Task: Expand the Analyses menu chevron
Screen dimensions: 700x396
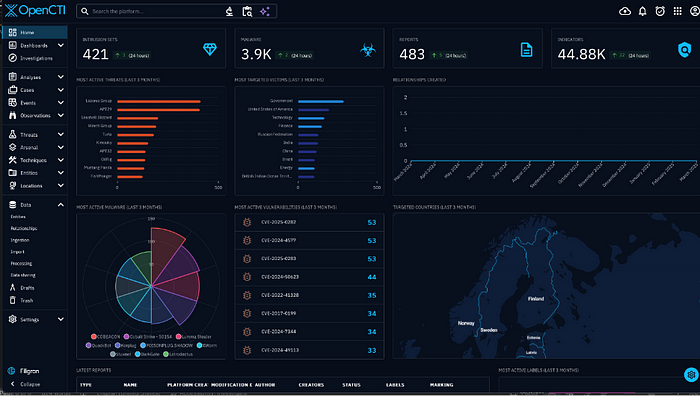Action: (61, 77)
